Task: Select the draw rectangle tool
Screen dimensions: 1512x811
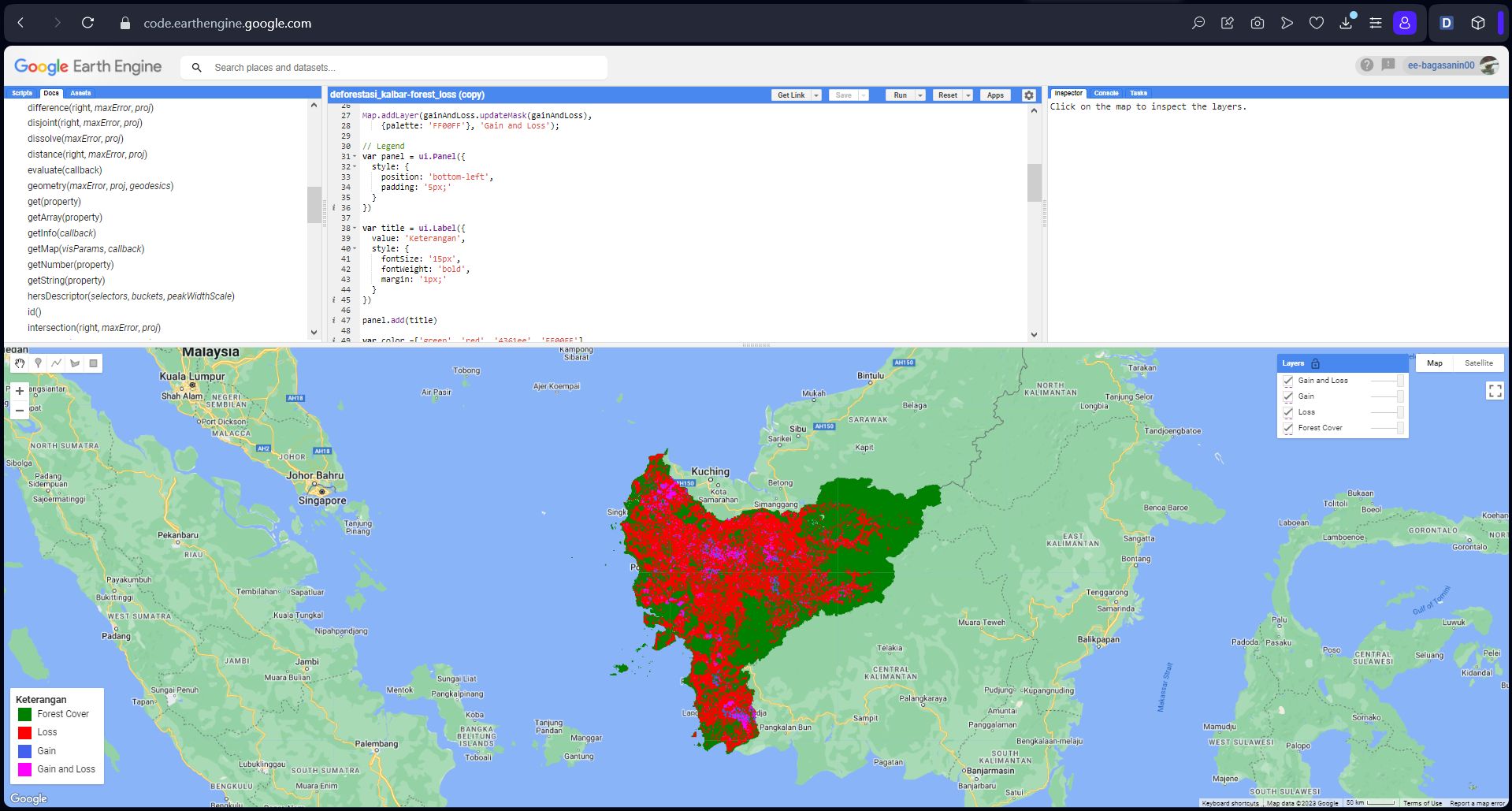Action: pyautogui.click(x=93, y=363)
